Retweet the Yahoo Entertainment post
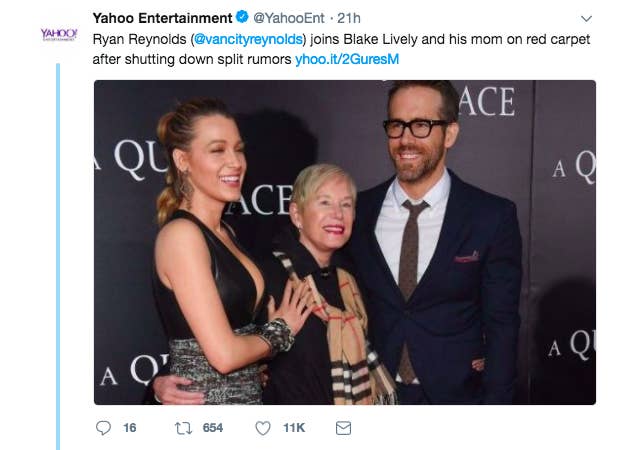The height and width of the screenshot is (450, 628). coord(183,428)
